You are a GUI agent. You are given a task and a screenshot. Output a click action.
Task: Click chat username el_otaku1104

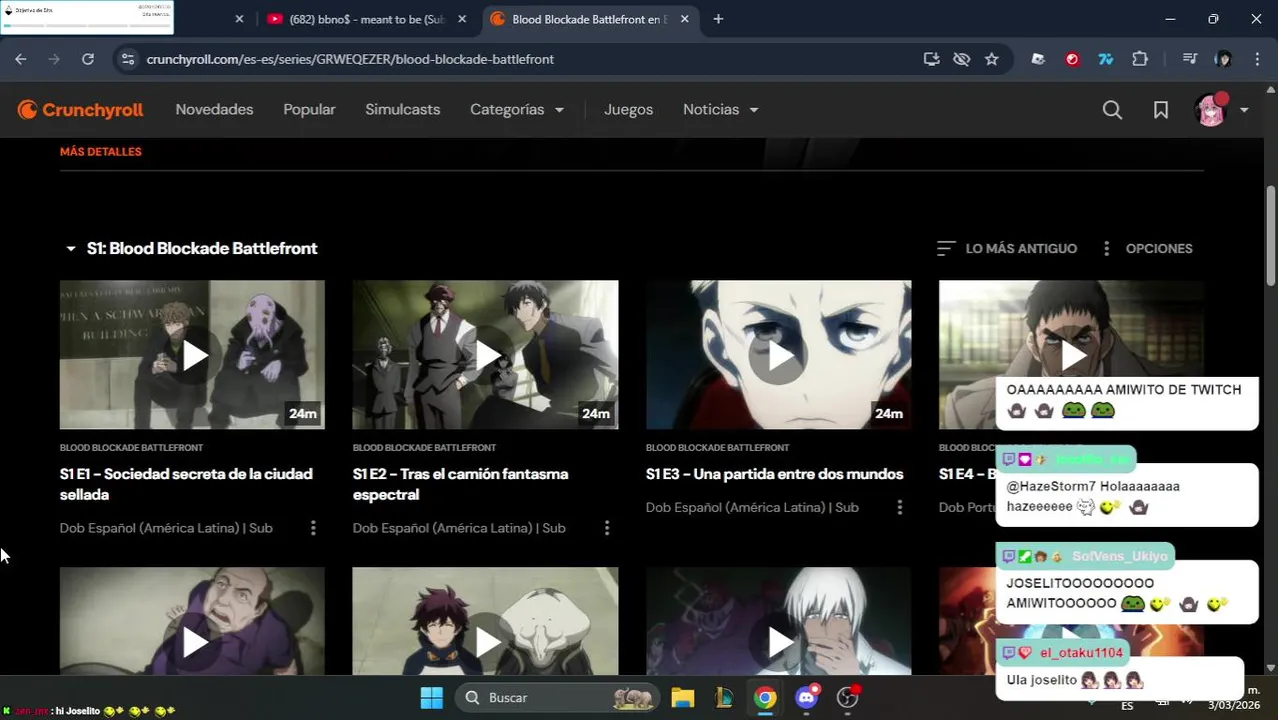click(x=1081, y=653)
